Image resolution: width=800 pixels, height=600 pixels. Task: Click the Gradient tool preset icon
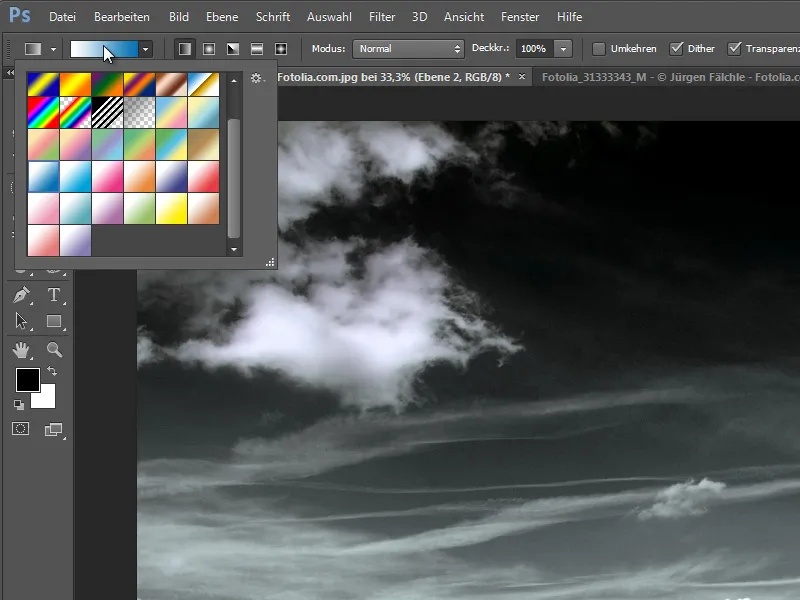coord(33,49)
